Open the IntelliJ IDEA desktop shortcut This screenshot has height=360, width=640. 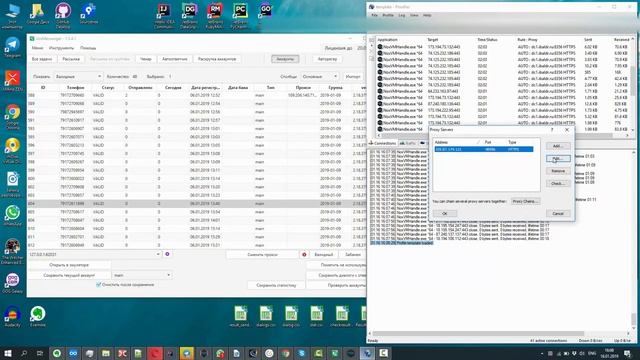(164, 16)
